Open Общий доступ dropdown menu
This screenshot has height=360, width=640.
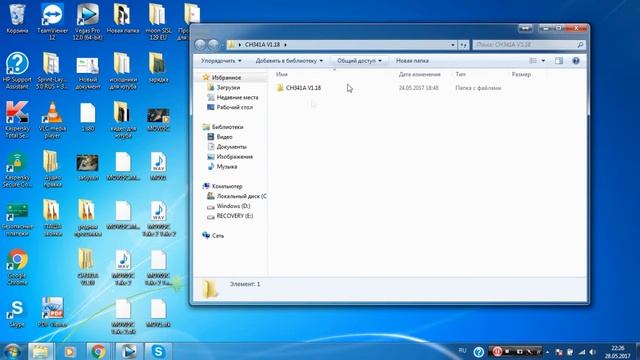click(359, 61)
